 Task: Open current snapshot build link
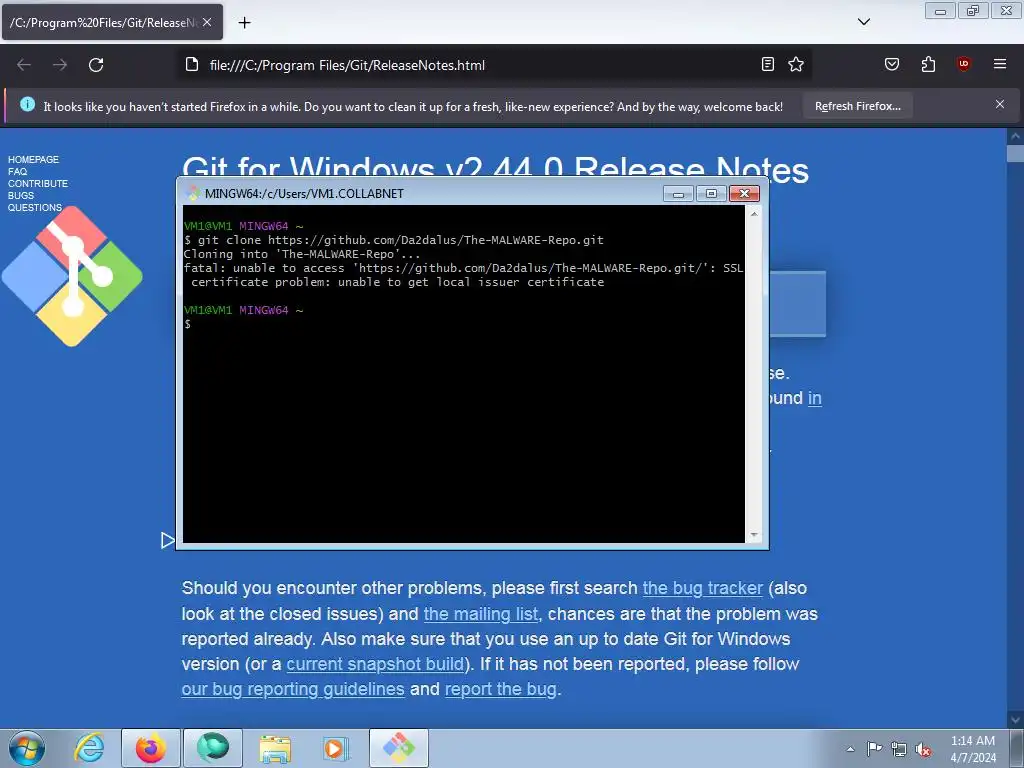click(x=376, y=664)
